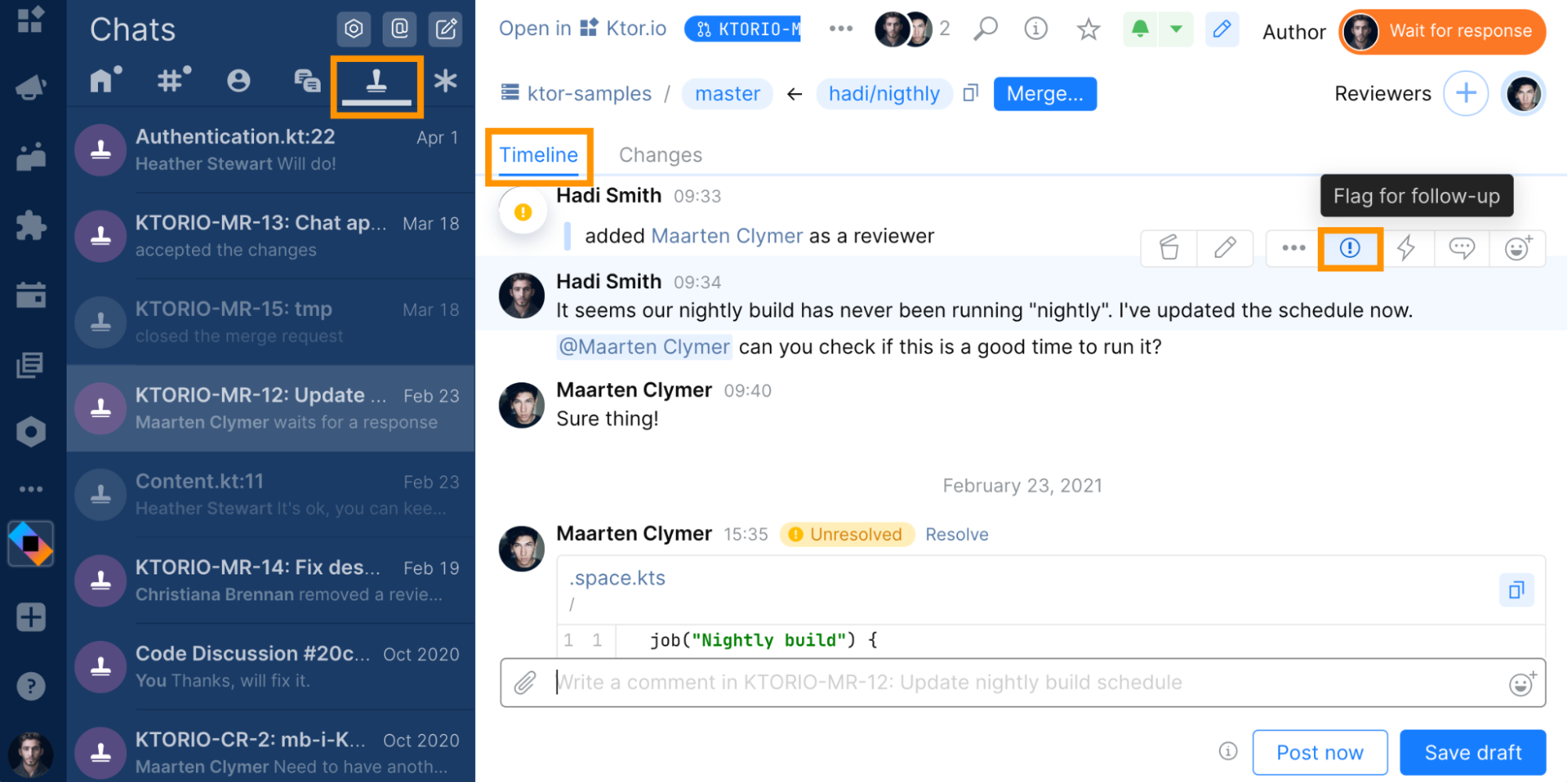Image resolution: width=1568 pixels, height=782 pixels.
Task: Open Code Discussion #20c... chat
Action: pyautogui.click(x=270, y=667)
